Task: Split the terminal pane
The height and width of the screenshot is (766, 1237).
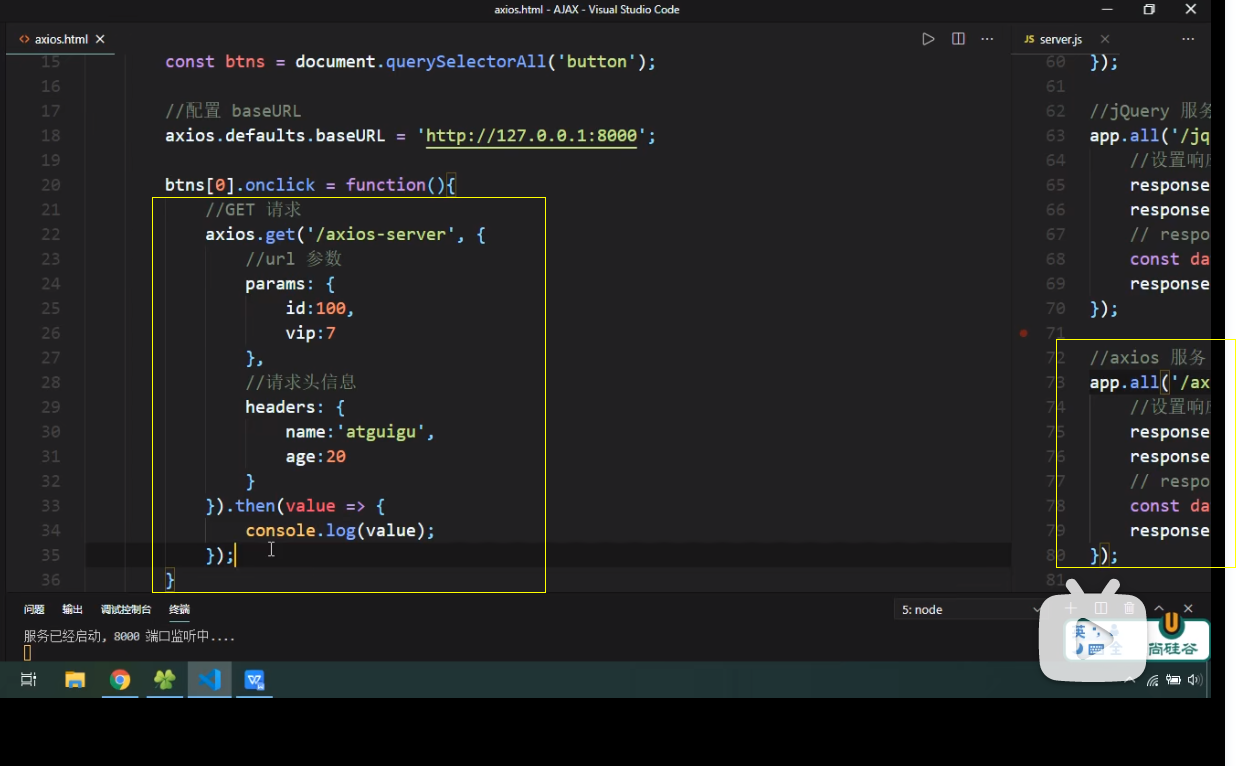Action: [x=1101, y=609]
